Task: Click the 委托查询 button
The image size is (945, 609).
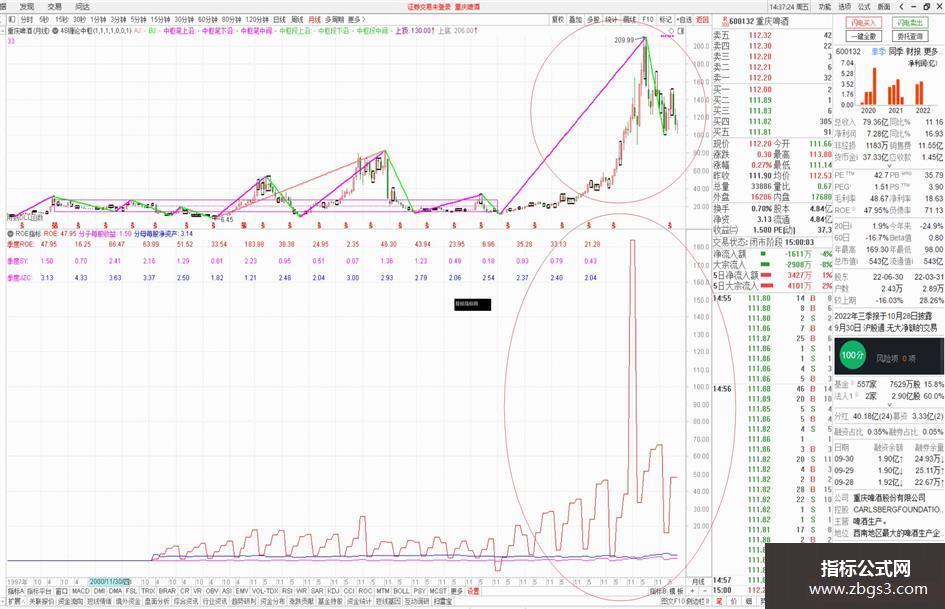Action: pos(910,36)
